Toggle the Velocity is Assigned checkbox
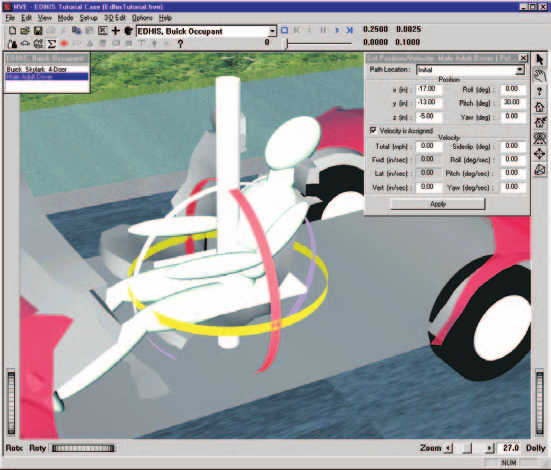Image resolution: width=551 pixels, height=470 pixels. 373,130
